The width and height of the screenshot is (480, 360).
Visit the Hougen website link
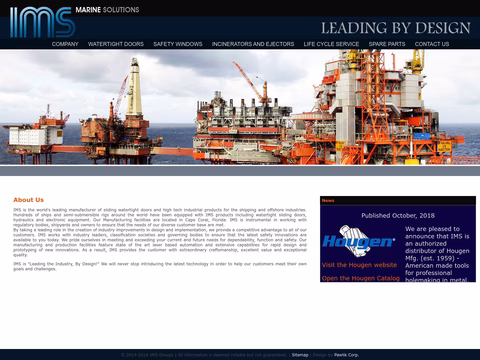[x=359, y=265]
